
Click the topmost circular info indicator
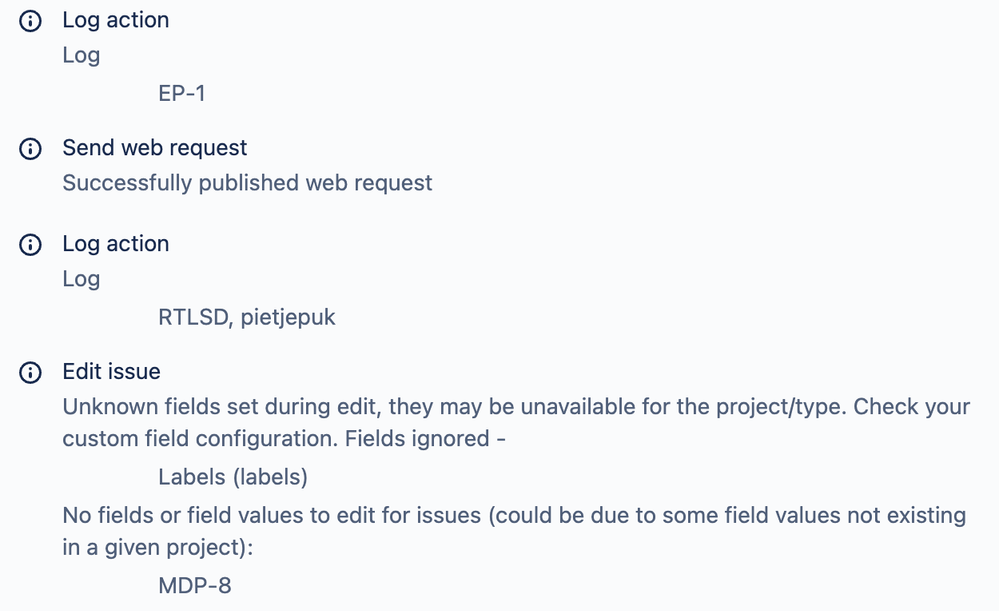click(x=29, y=19)
